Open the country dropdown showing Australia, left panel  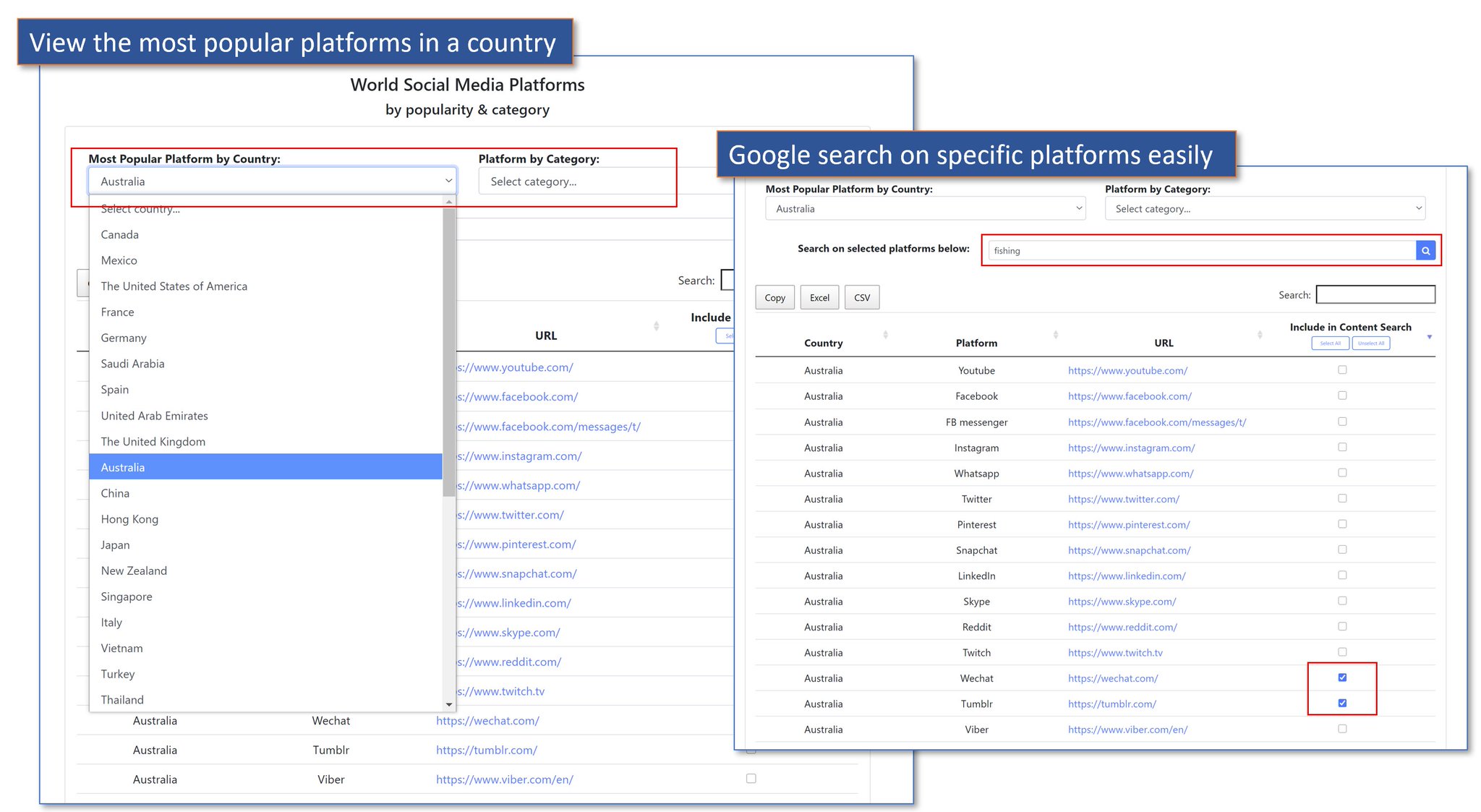point(272,181)
